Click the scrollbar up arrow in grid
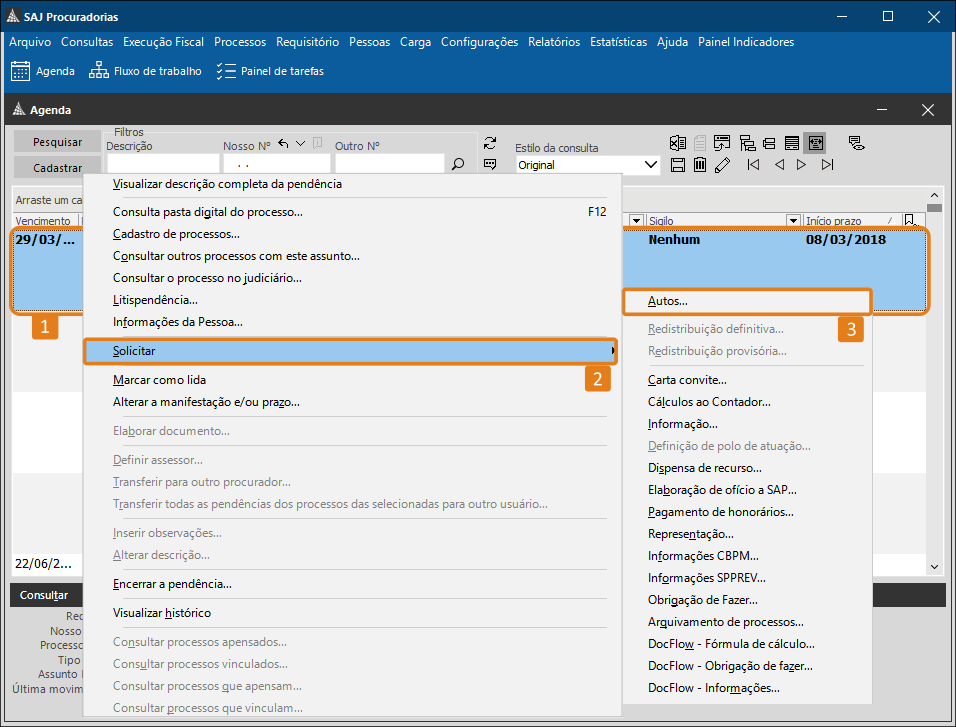Image resolution: width=956 pixels, height=727 pixels. pyautogui.click(x=934, y=196)
